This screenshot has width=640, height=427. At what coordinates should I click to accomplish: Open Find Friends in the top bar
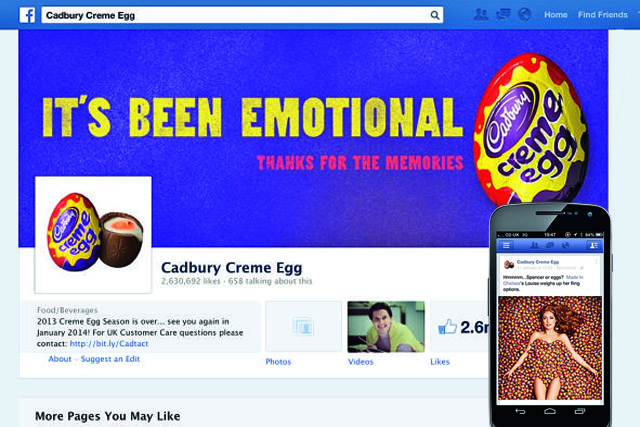[x=602, y=15]
